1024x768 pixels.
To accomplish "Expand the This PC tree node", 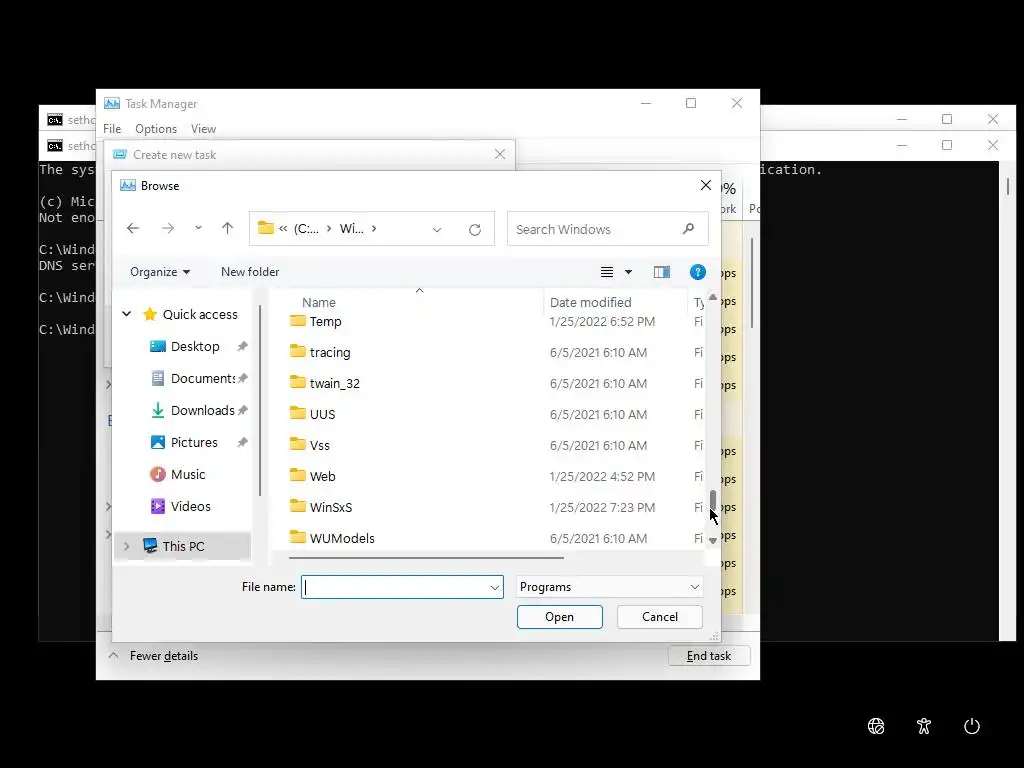I will click(x=127, y=546).
